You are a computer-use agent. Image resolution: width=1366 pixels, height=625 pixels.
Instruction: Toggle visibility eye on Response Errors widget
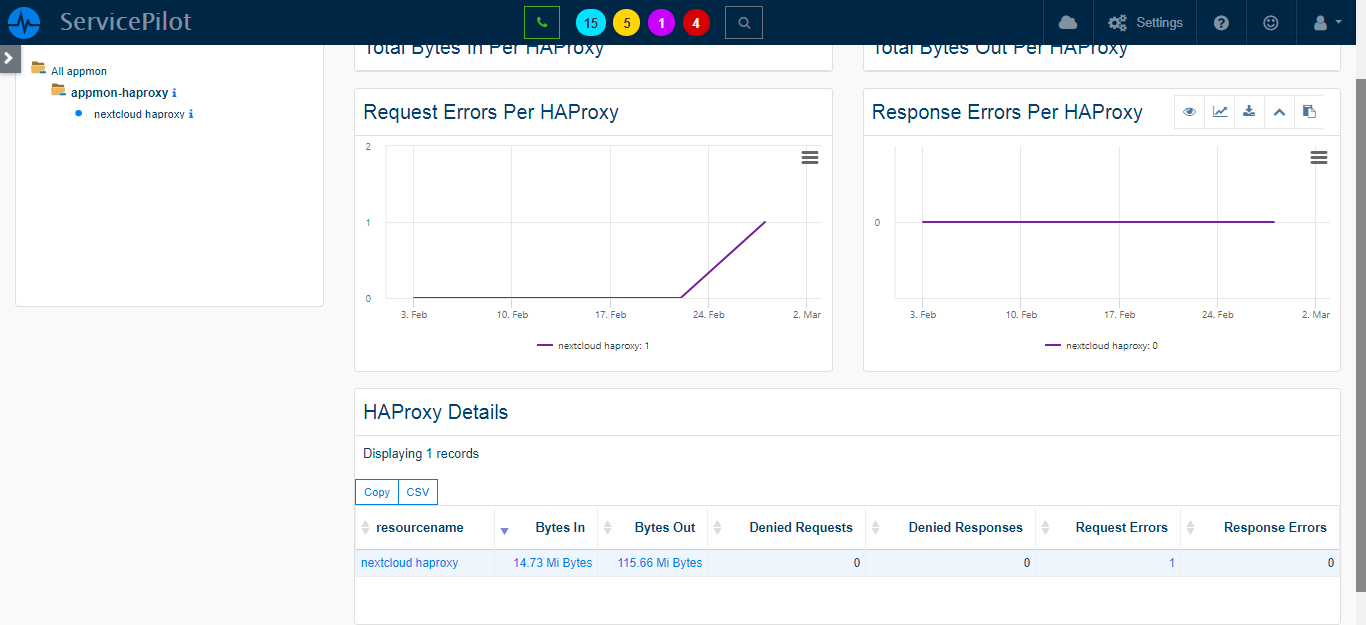1190,112
